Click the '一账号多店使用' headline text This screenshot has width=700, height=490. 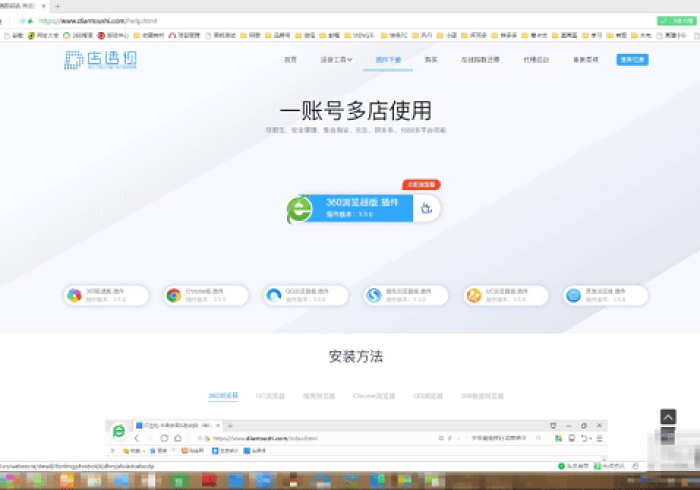pyautogui.click(x=356, y=111)
